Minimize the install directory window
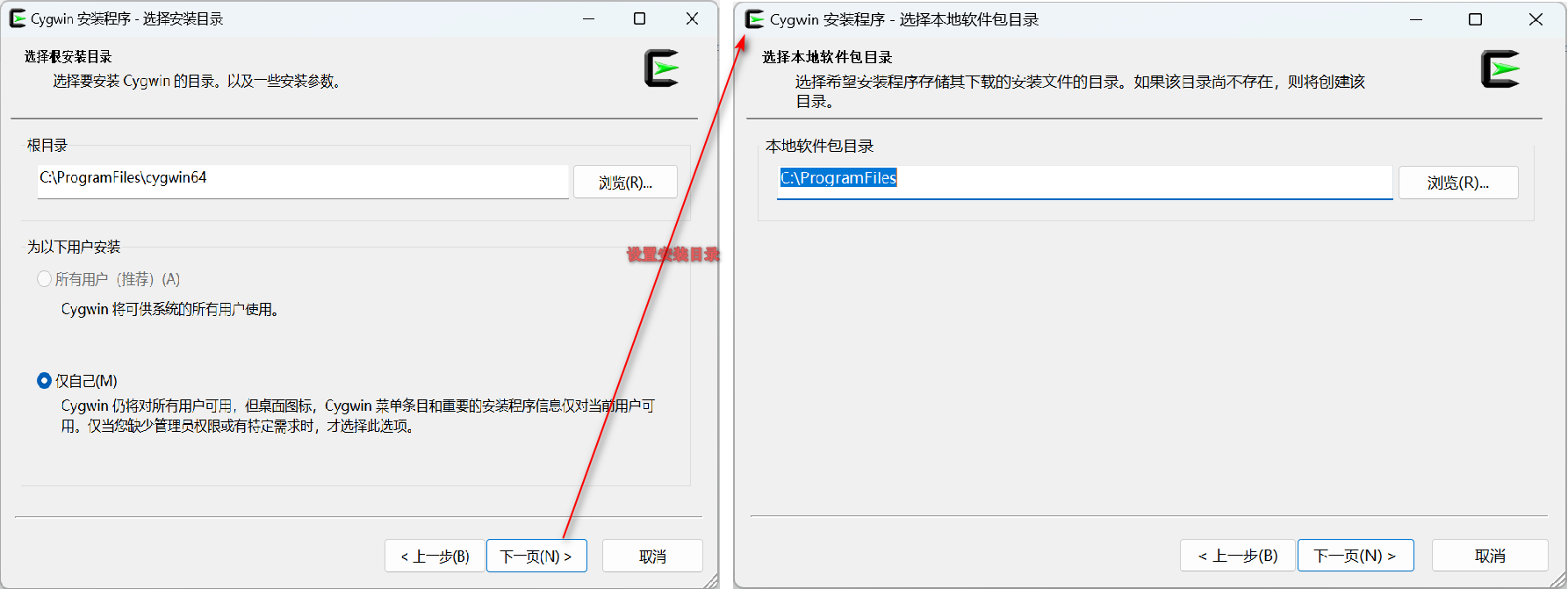Screen dimensions: 1568x589 point(589,18)
